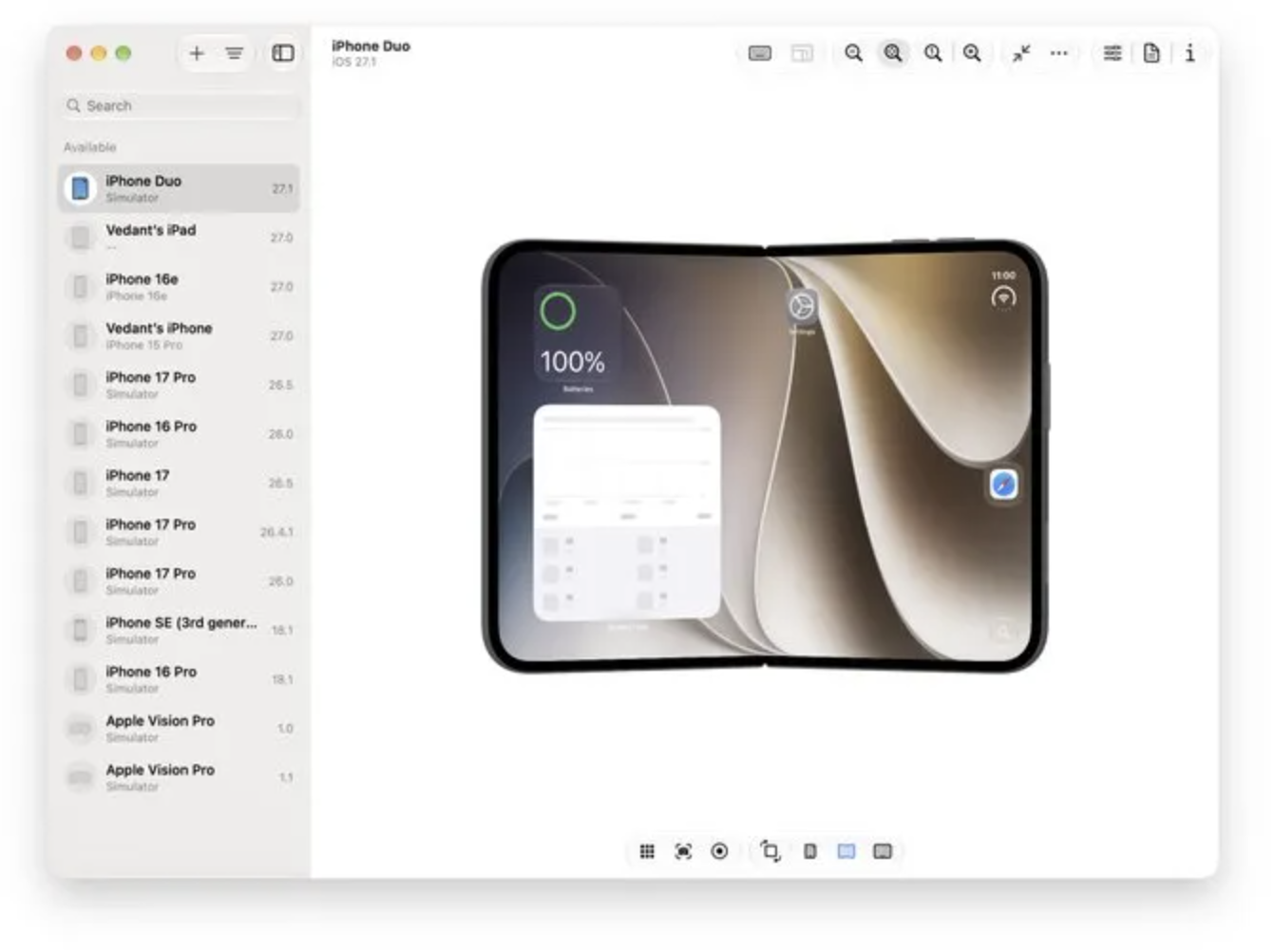Click the keyboard icon in the top toolbar
The image size is (1275, 952).
click(760, 53)
